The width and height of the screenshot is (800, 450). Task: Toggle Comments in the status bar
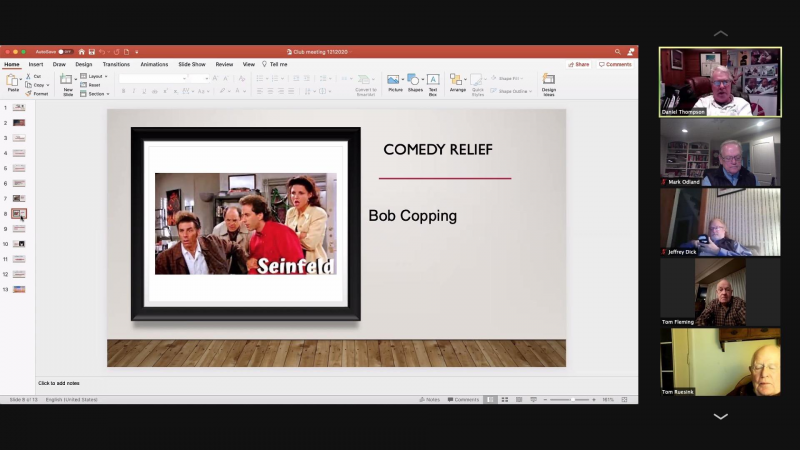[x=463, y=399]
